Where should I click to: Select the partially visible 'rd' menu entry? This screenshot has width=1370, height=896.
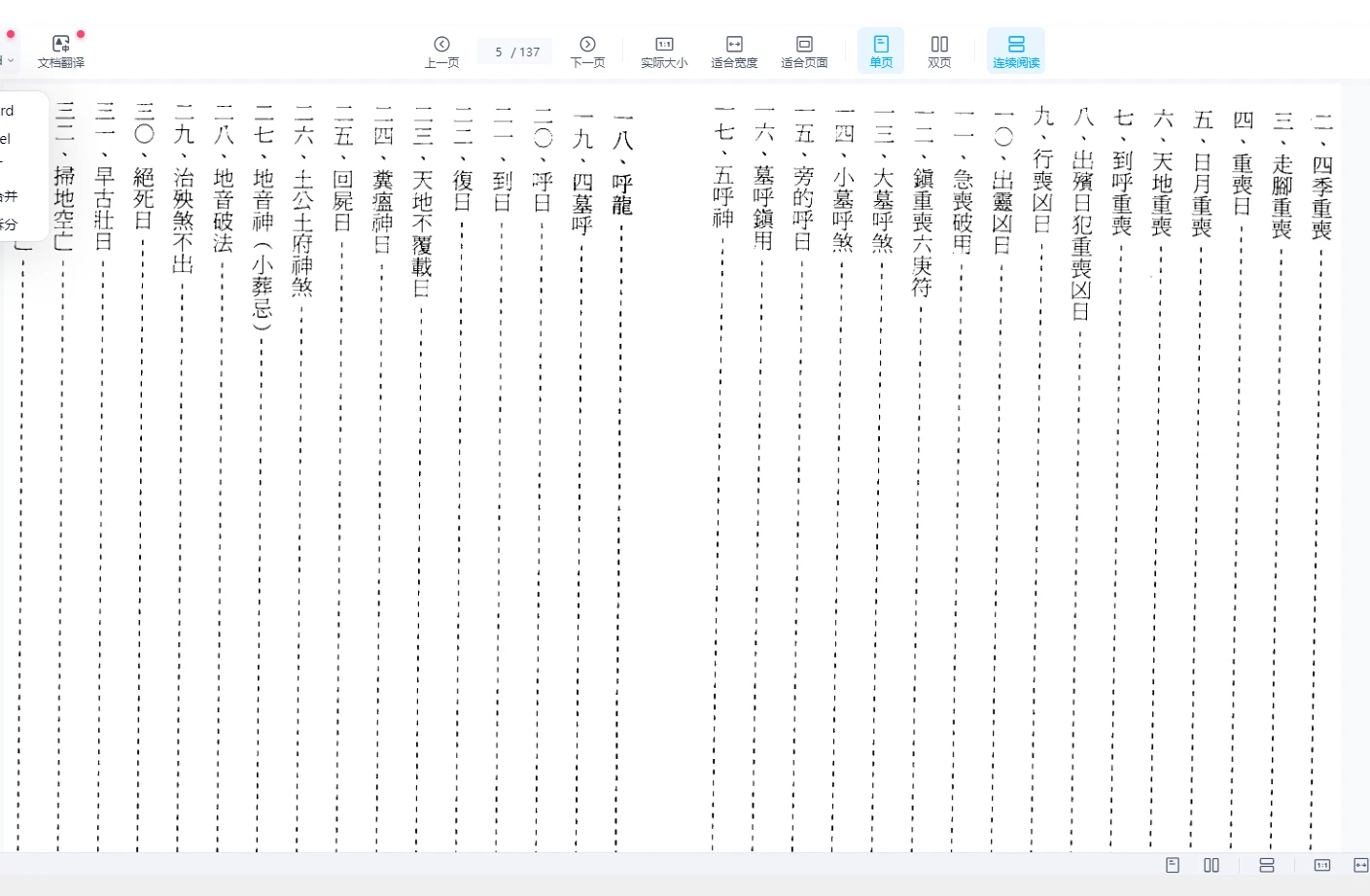pyautogui.click(x=8, y=111)
